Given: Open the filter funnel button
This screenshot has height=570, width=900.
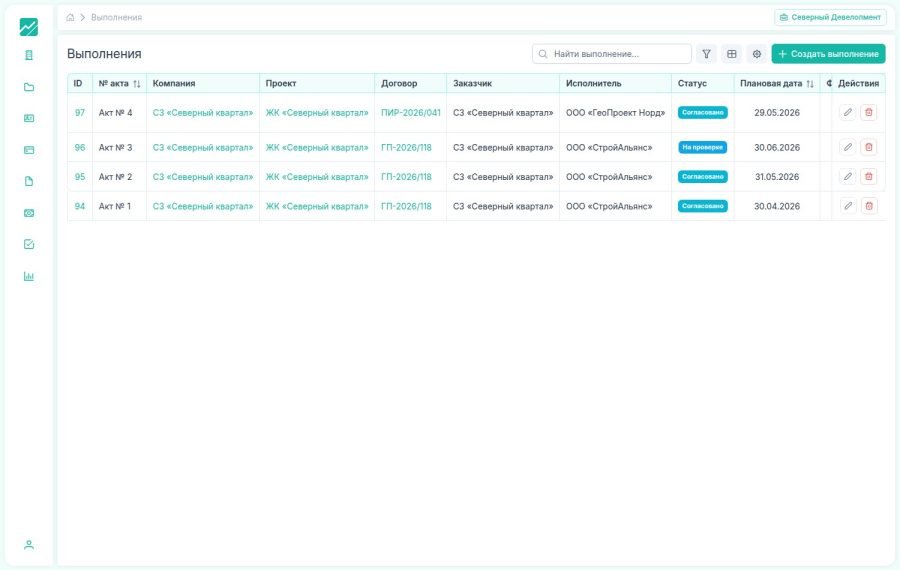Looking at the screenshot, I should click(707, 54).
